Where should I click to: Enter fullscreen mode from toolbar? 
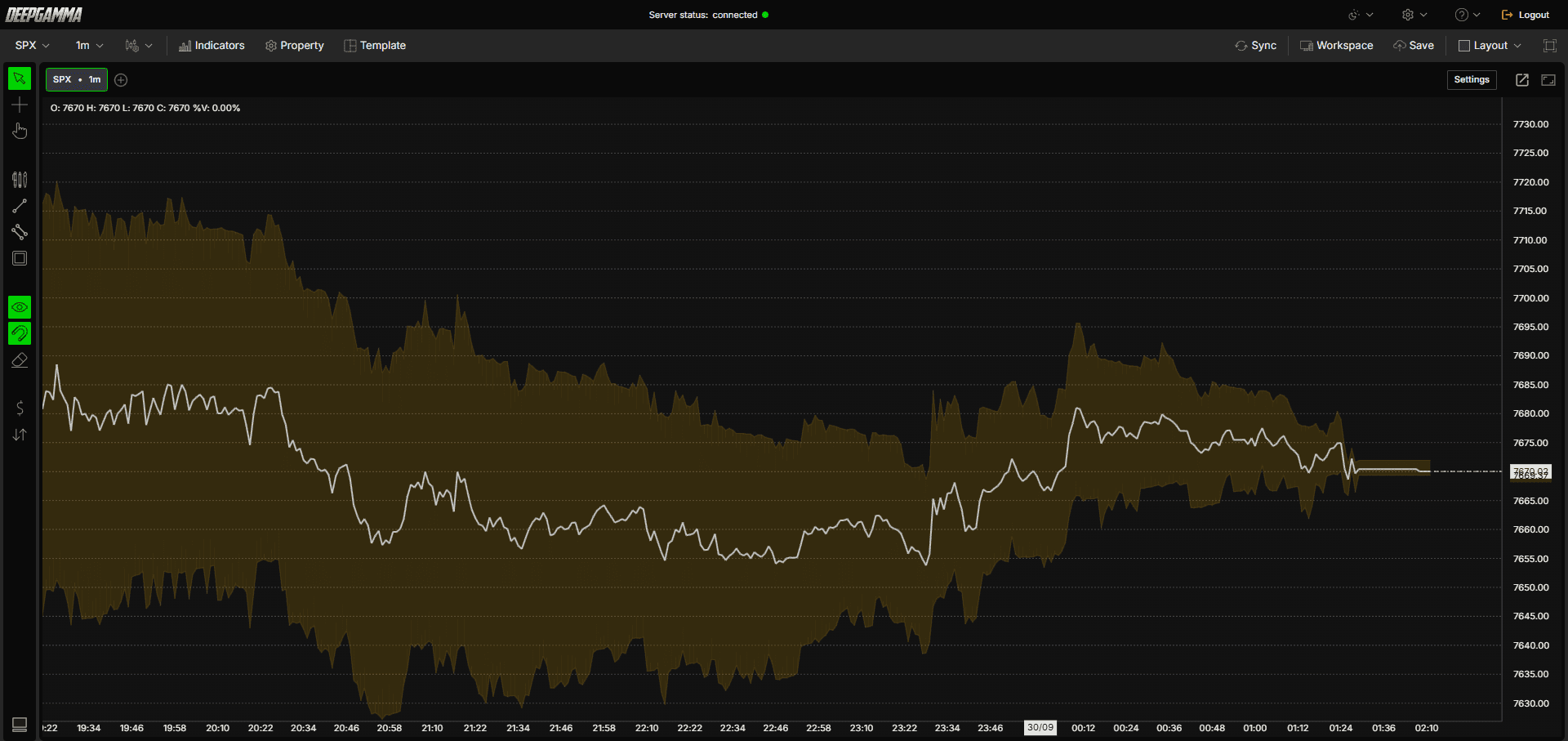(1549, 46)
